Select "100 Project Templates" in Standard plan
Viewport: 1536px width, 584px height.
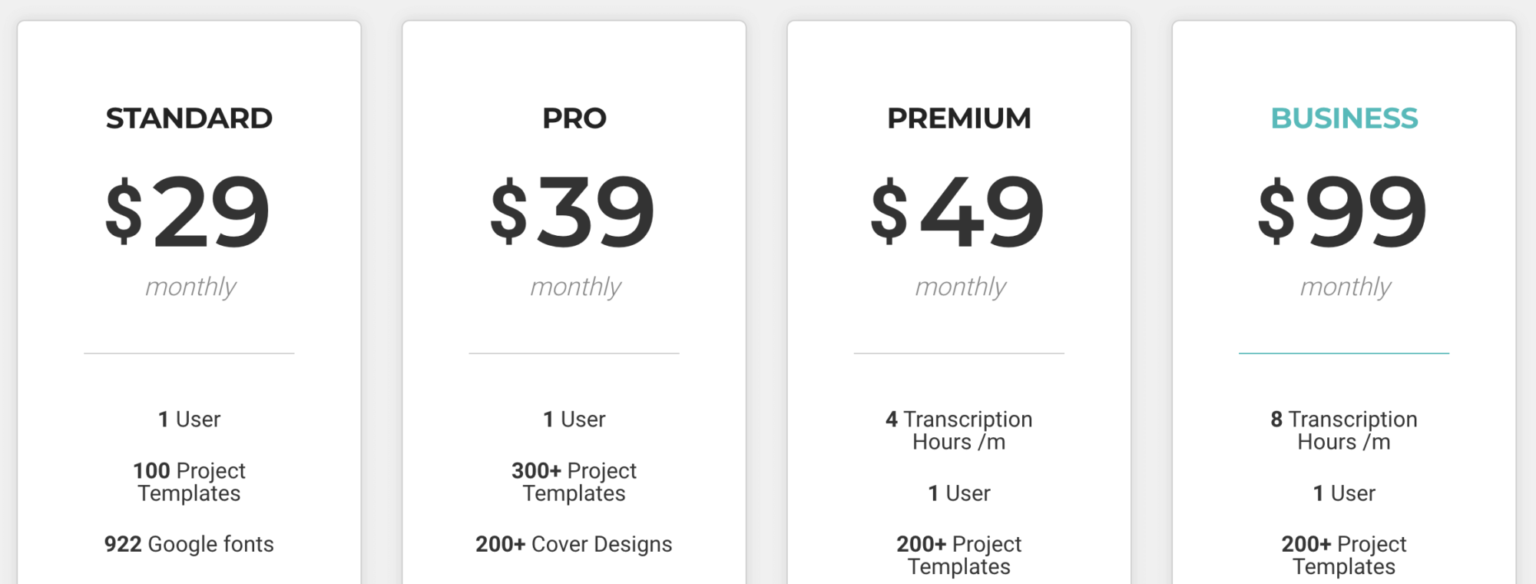tap(189, 482)
